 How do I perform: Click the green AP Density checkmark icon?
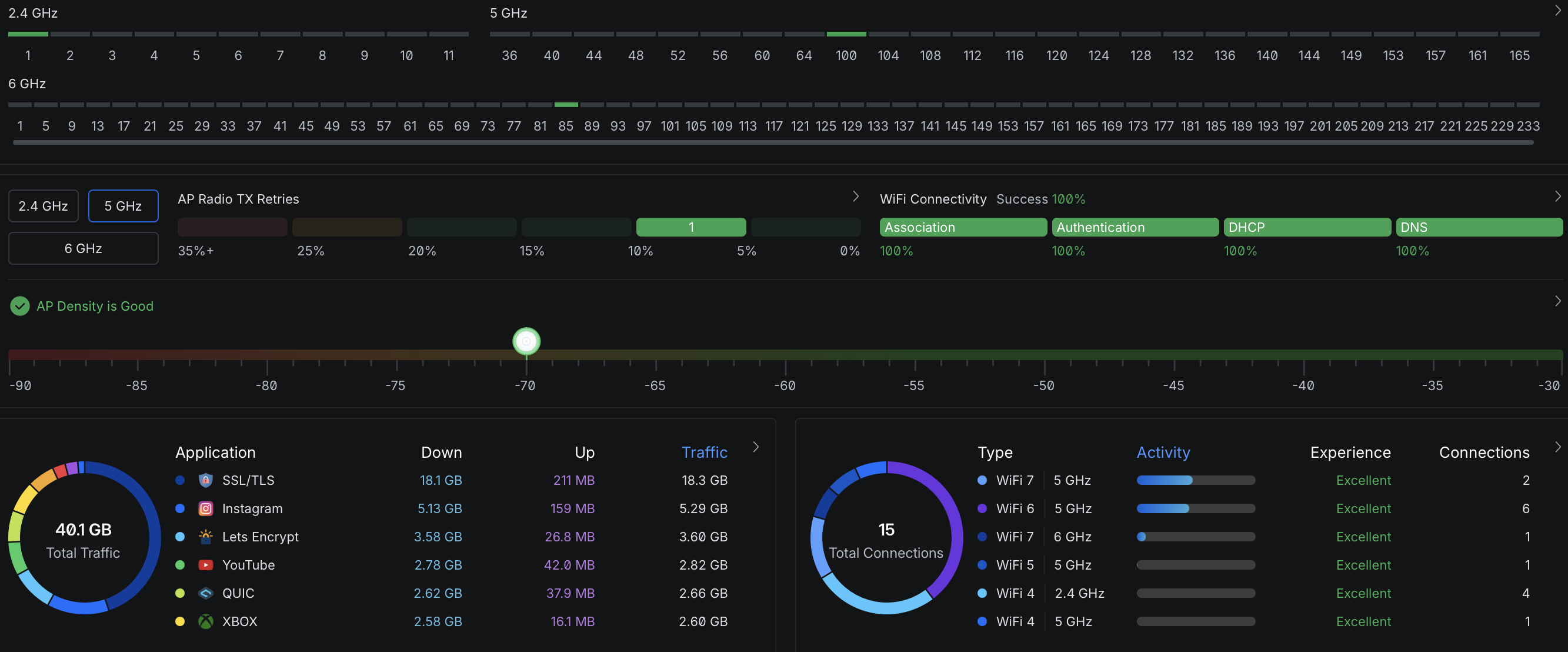[x=20, y=306]
